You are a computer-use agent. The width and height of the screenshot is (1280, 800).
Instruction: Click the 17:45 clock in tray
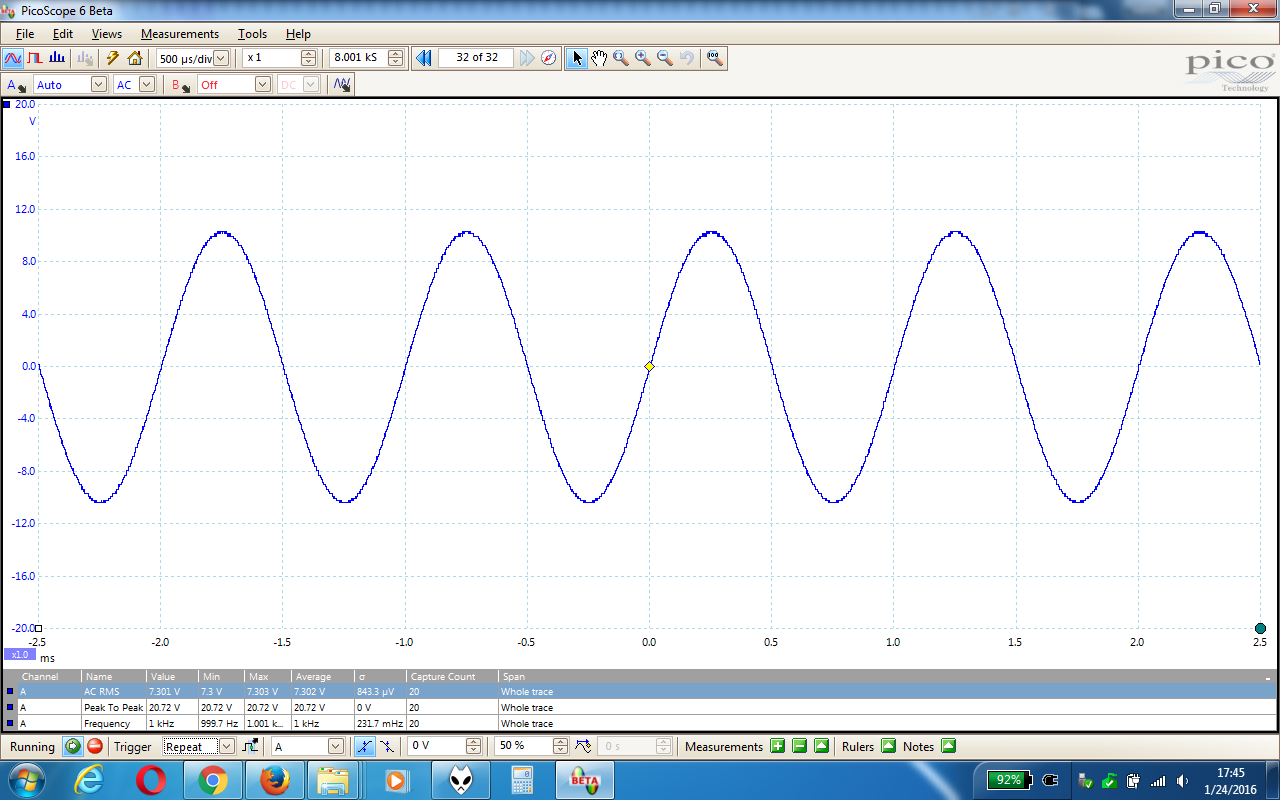click(1231, 773)
